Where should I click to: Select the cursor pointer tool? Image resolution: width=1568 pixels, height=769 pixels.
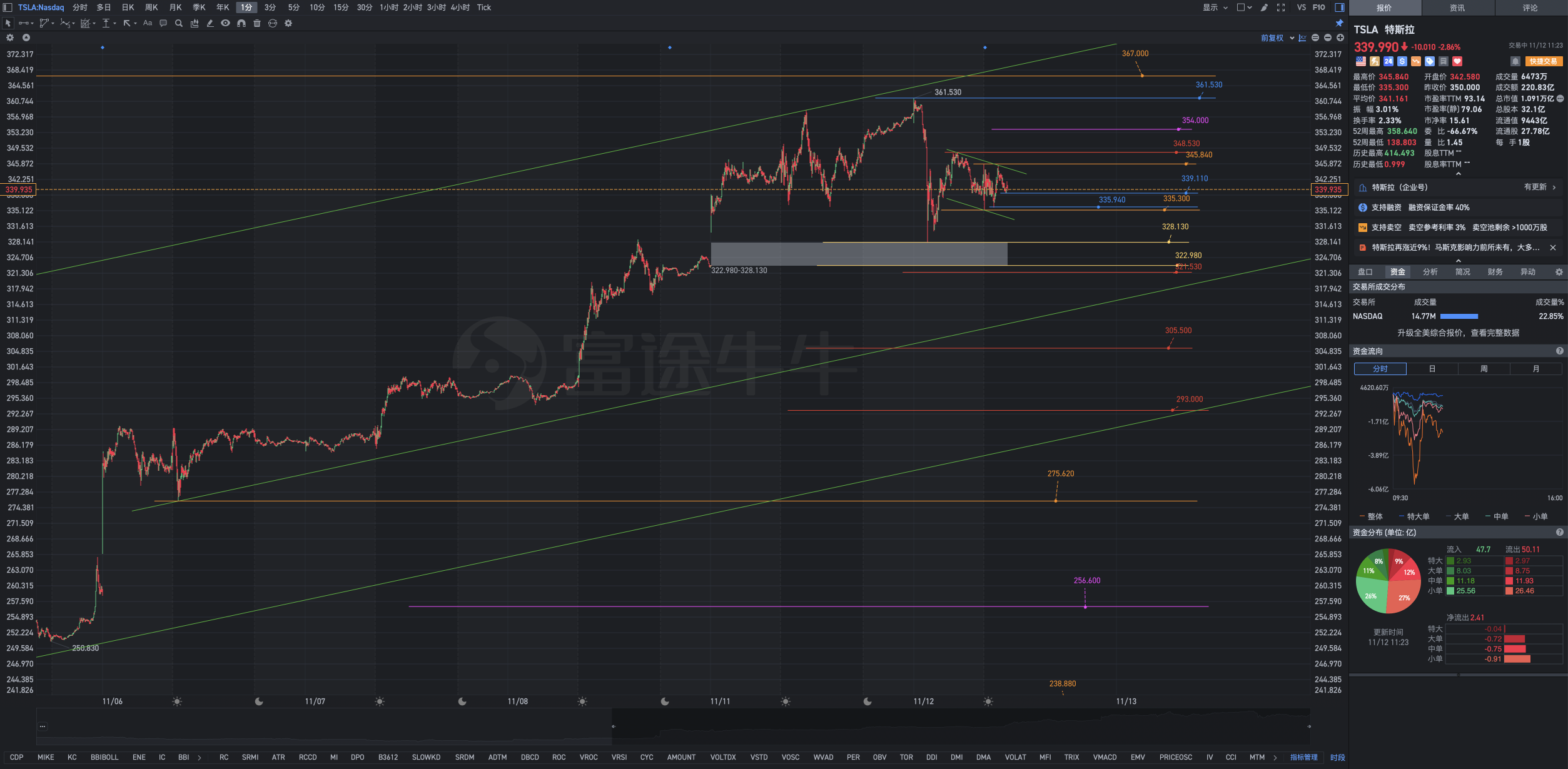[8, 23]
